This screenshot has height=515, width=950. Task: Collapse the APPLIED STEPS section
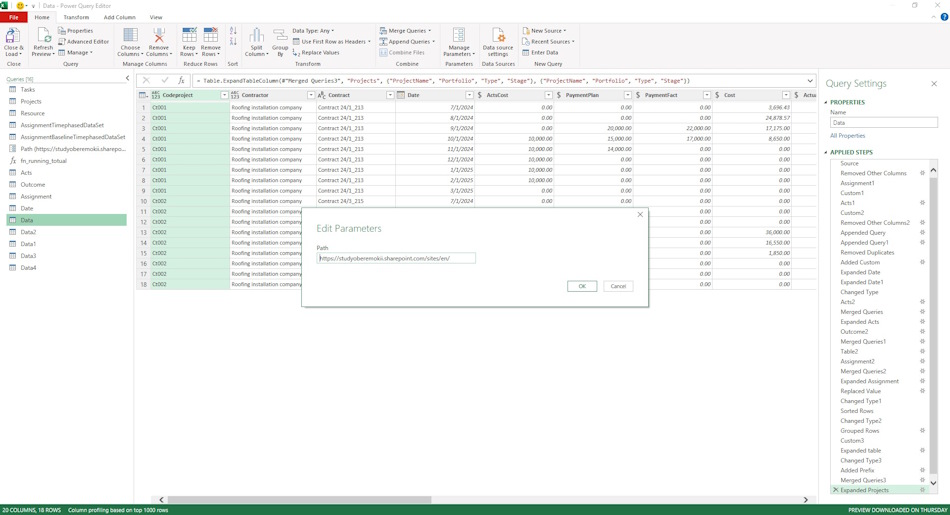(x=826, y=153)
